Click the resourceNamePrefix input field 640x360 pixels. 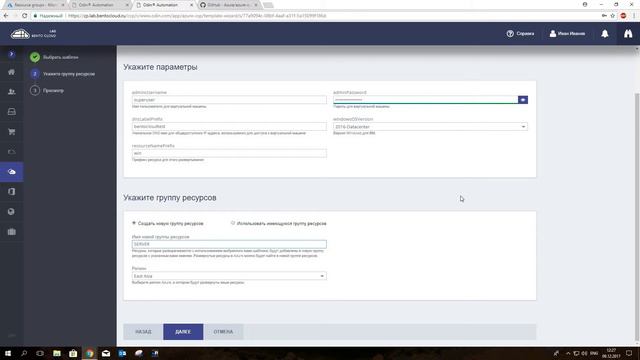[229, 153]
